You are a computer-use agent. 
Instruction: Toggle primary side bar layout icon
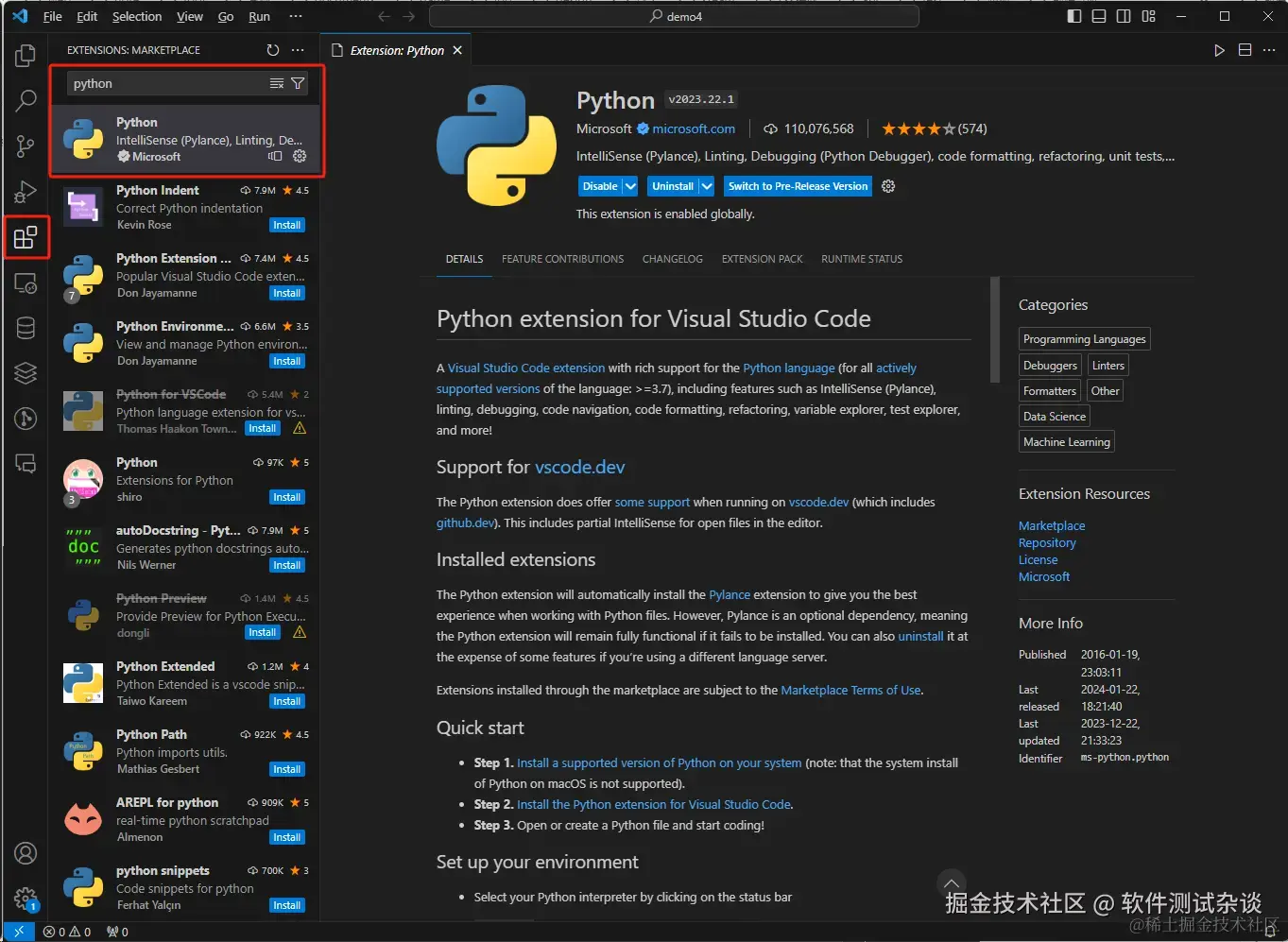(1074, 16)
